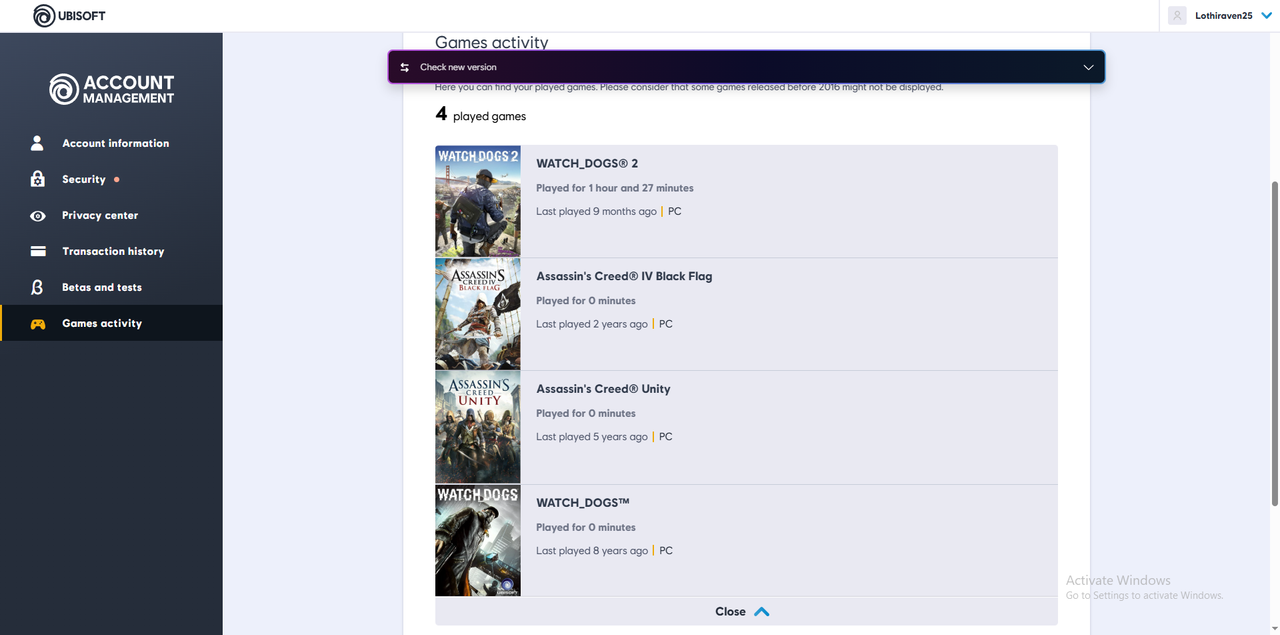Open the Account Management logo

pos(112,89)
